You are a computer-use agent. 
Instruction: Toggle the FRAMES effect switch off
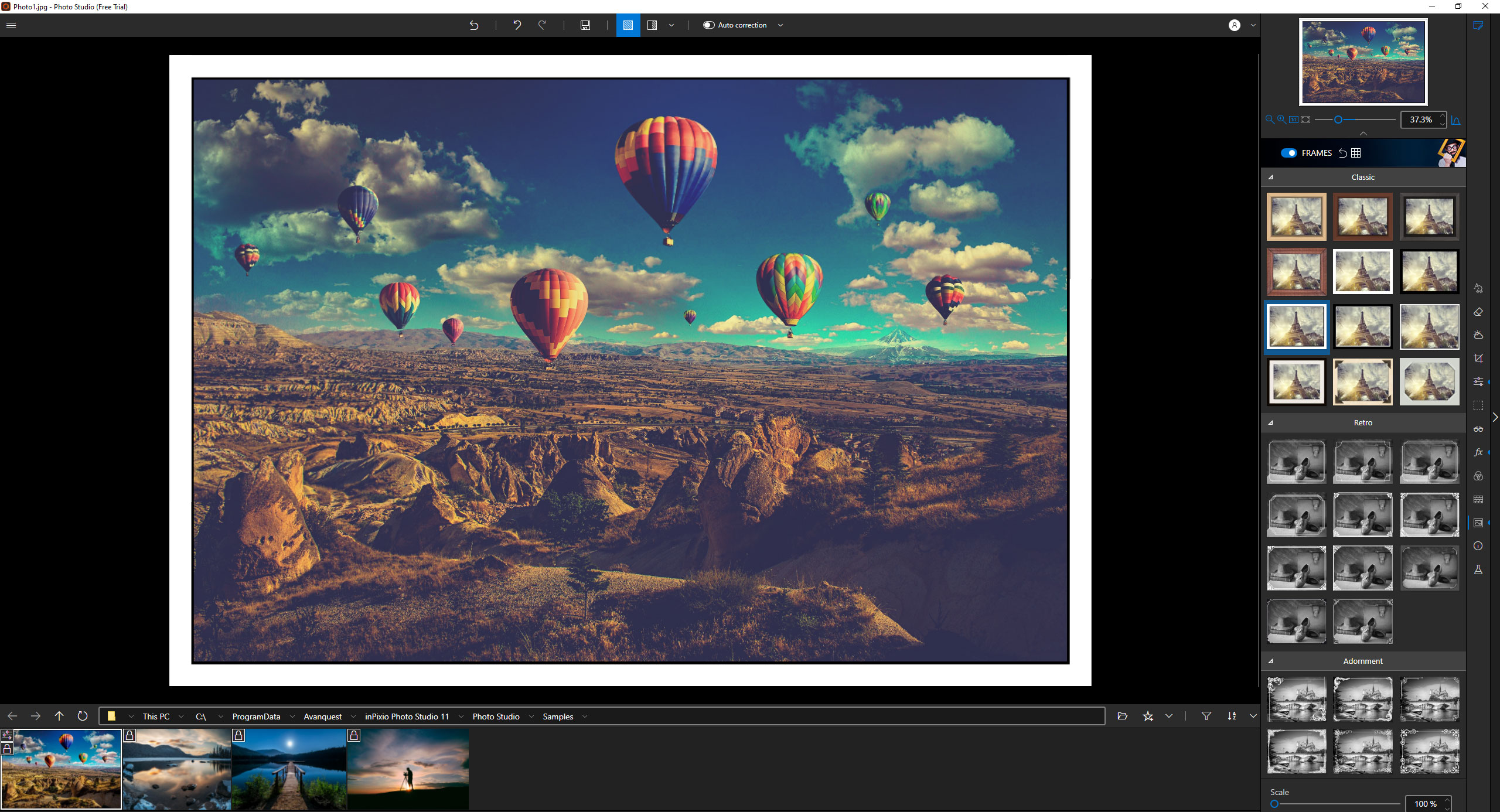(x=1290, y=152)
